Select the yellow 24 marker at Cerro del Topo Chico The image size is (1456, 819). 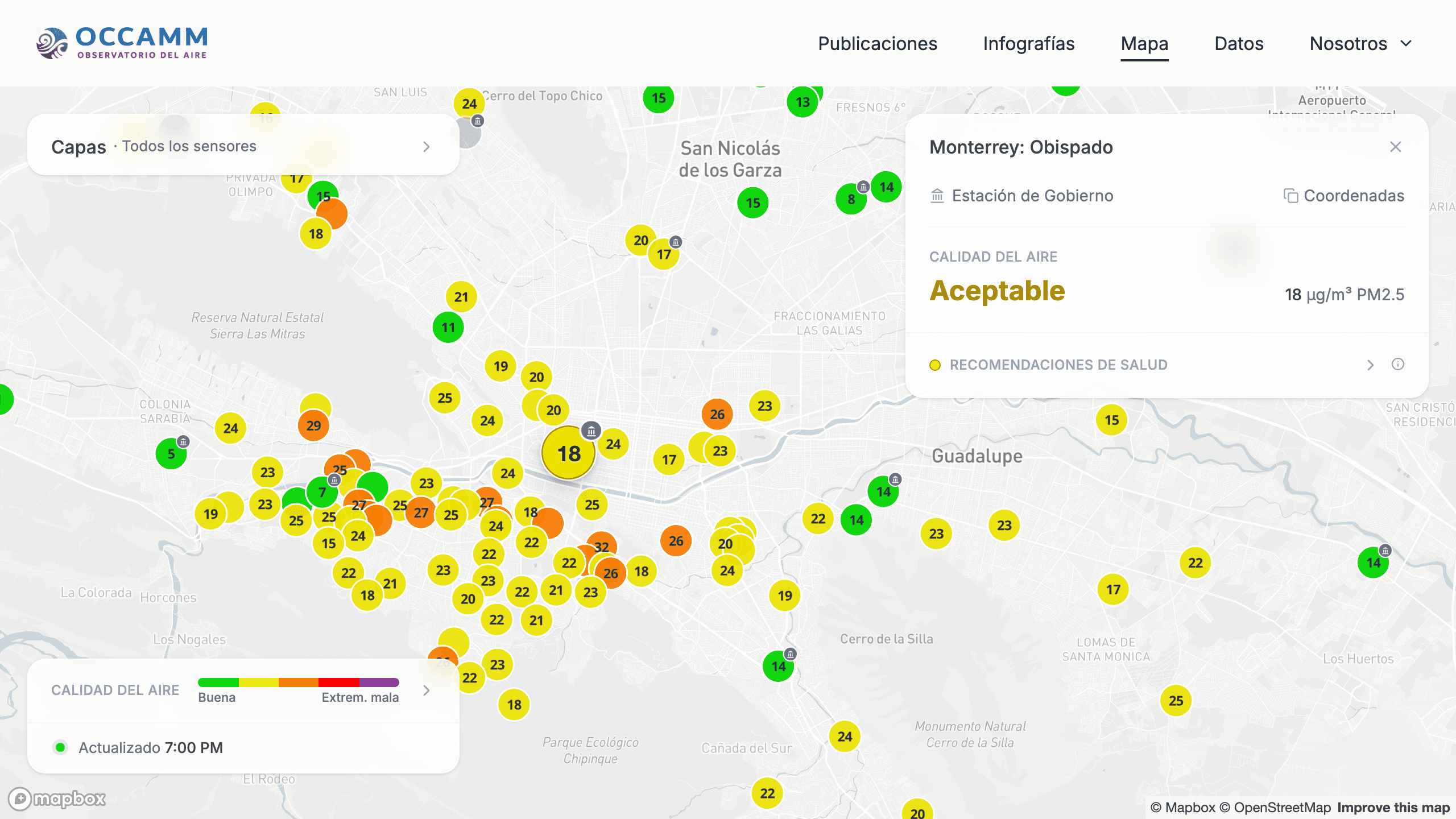469,104
